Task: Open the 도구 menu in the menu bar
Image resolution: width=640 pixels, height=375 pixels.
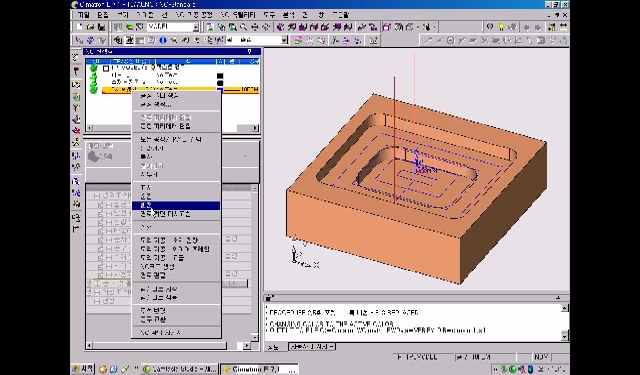Action: pos(269,15)
